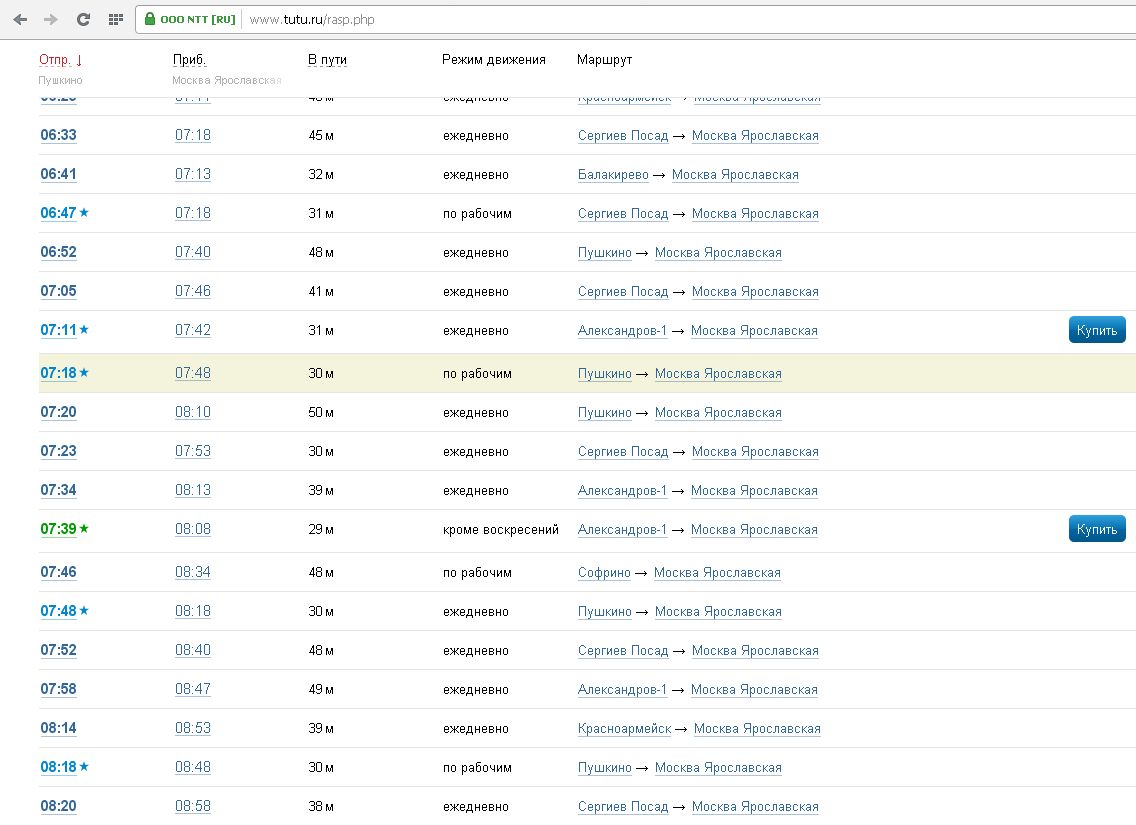The height and width of the screenshot is (825, 1136).
Task: Open the 06:33 departure time link
Action: coord(59,135)
